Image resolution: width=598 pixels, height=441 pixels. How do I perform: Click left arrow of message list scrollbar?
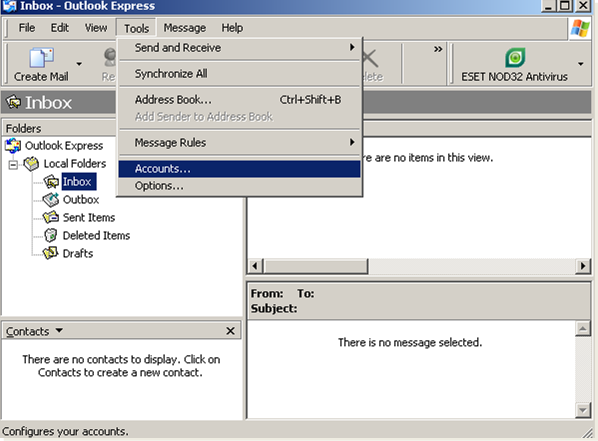pyautogui.click(x=256, y=266)
